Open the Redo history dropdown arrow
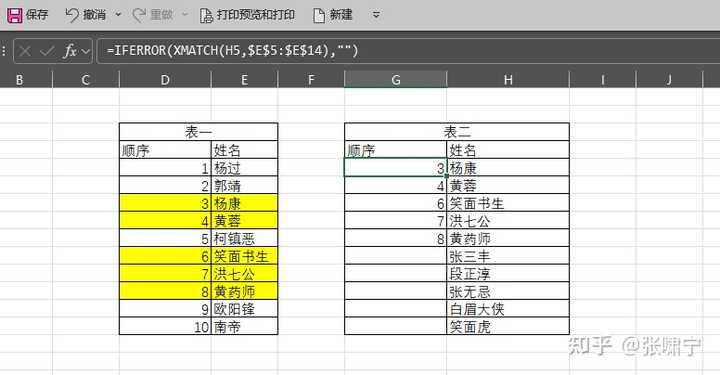 [185, 15]
